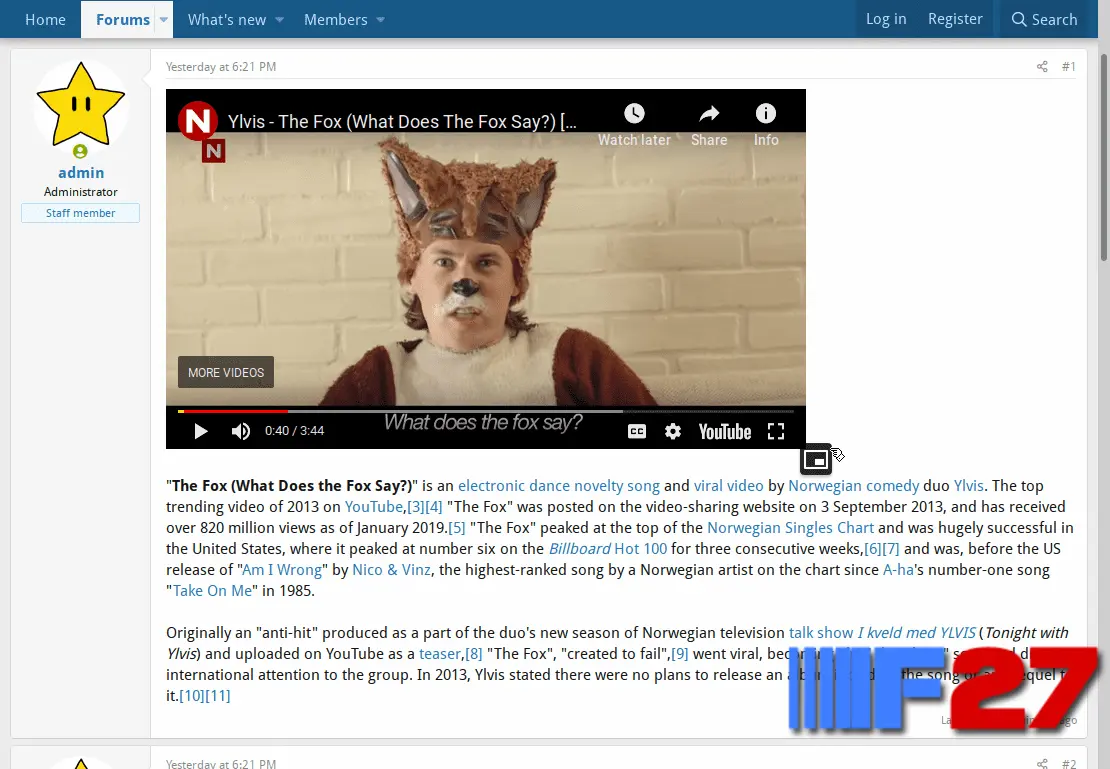Open Search in the navigation bar
This screenshot has width=1110, height=769.
point(1044,20)
